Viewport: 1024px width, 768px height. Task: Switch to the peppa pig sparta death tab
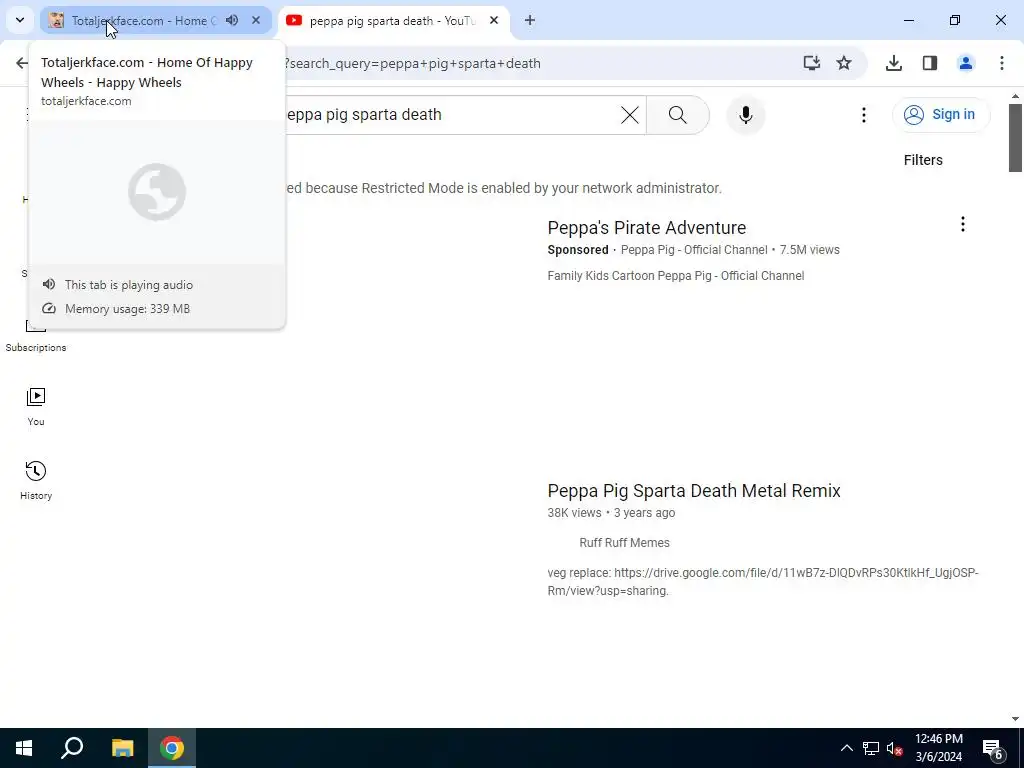pos(392,21)
